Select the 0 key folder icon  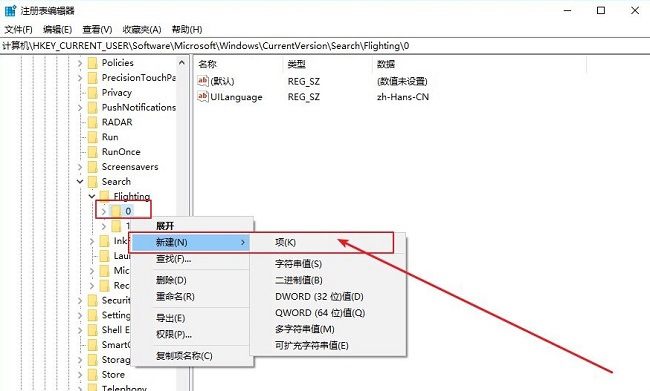pos(116,211)
